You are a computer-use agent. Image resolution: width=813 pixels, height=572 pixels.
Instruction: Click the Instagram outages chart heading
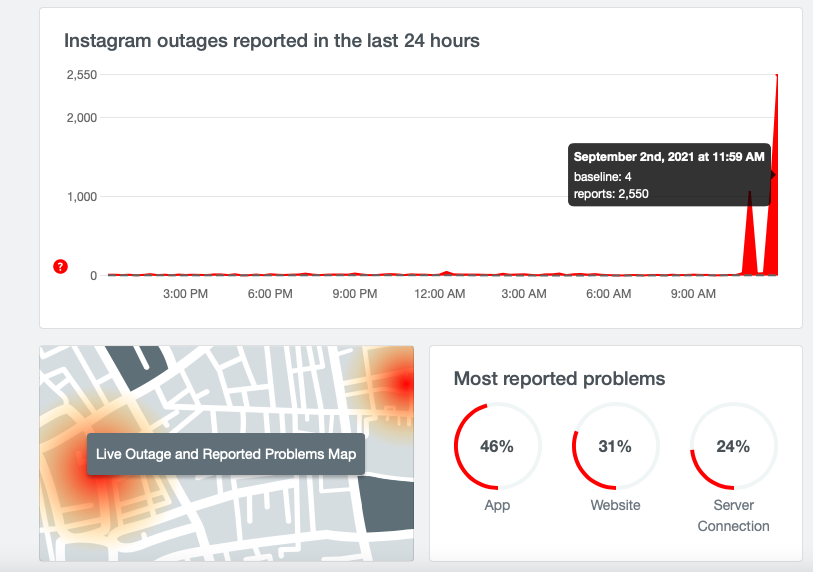tap(272, 41)
